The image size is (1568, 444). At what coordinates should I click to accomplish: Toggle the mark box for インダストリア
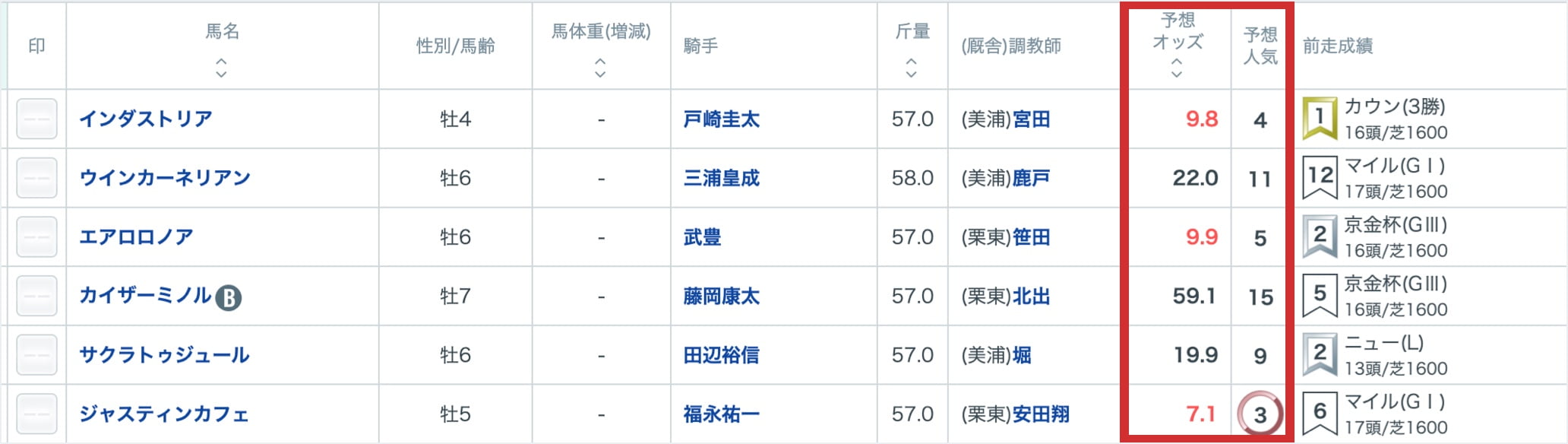point(36,119)
